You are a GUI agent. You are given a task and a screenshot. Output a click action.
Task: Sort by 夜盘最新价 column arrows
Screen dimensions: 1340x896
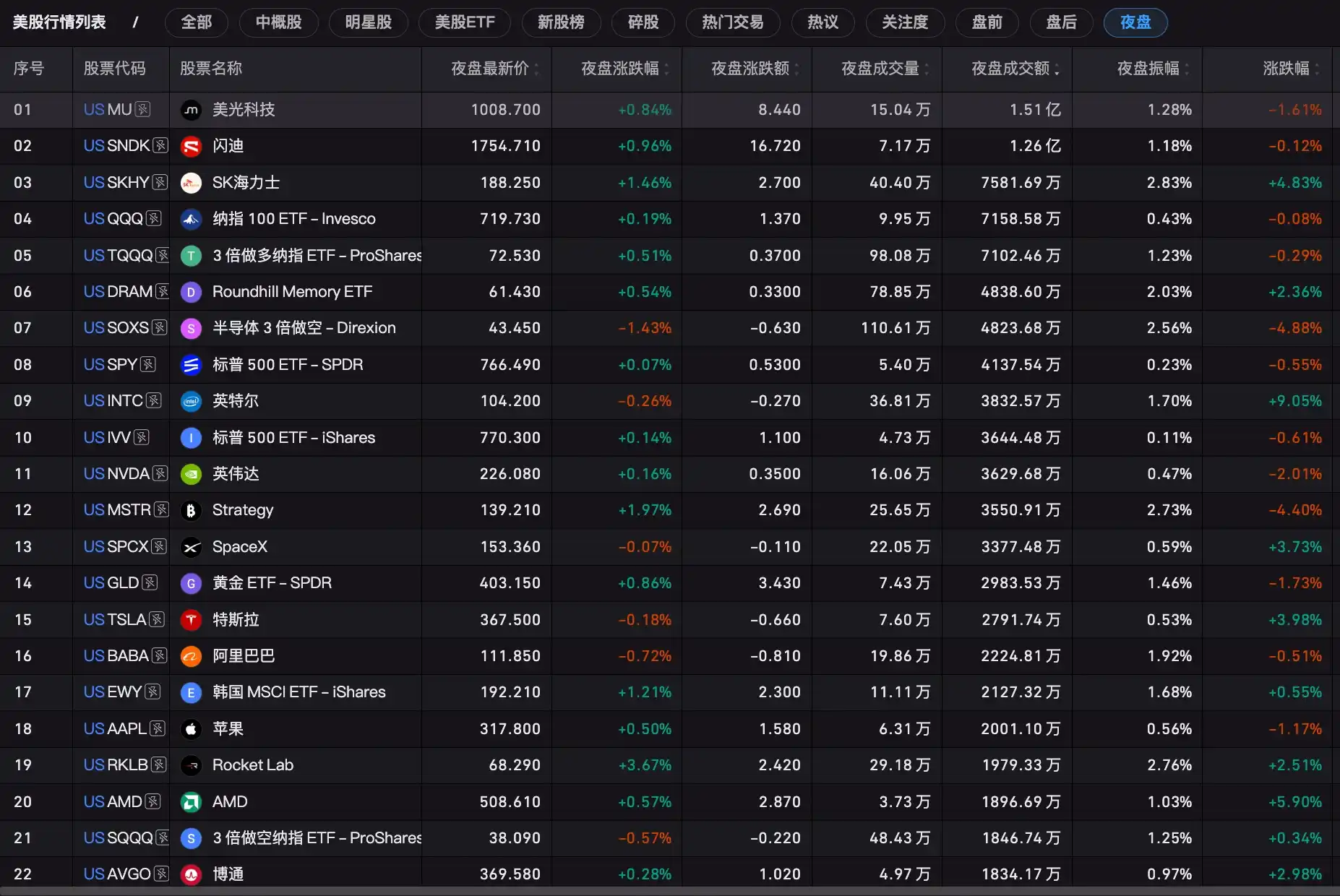pyautogui.click(x=536, y=69)
